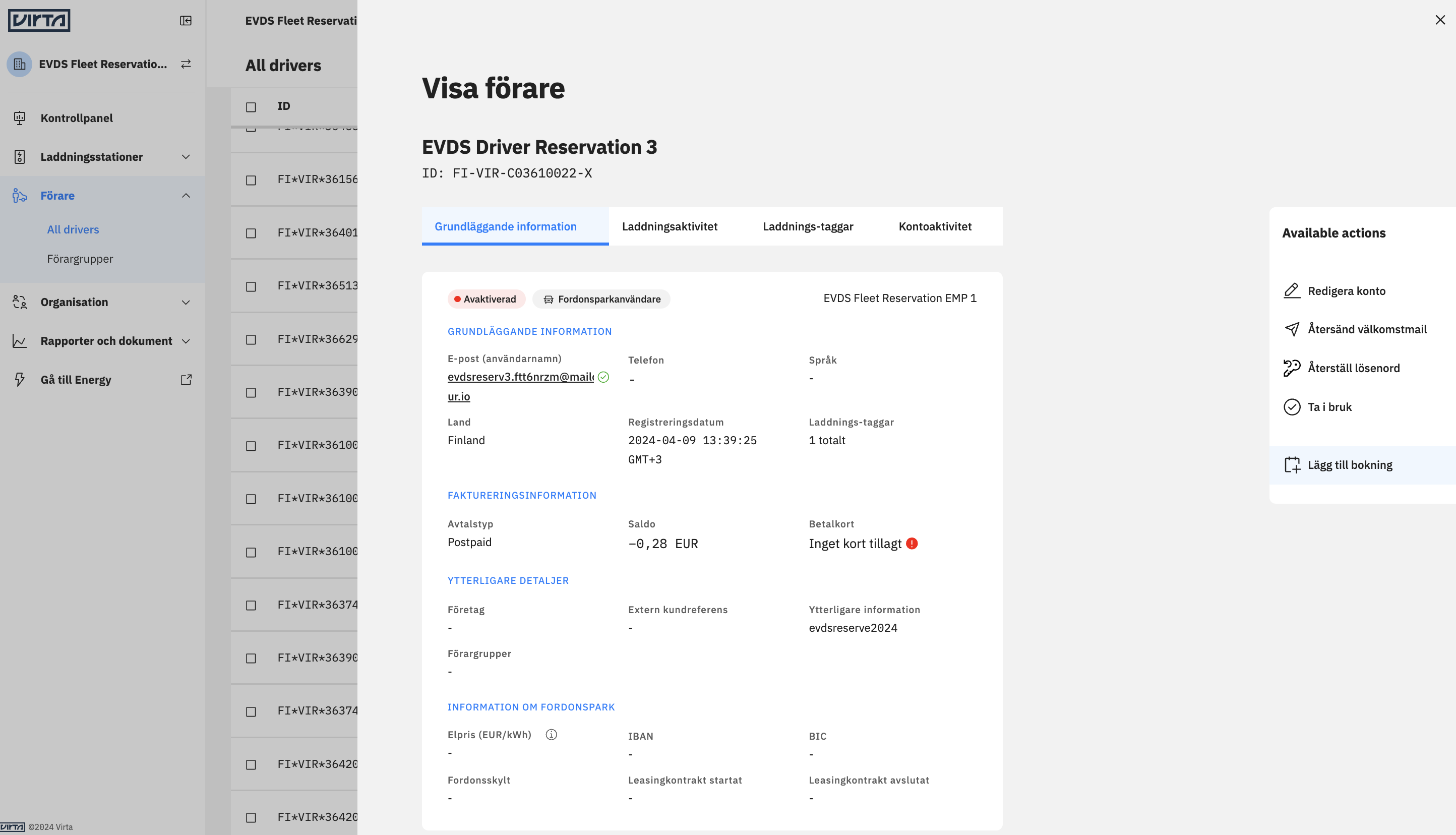Expand the Organisation menu chevron

click(x=186, y=302)
